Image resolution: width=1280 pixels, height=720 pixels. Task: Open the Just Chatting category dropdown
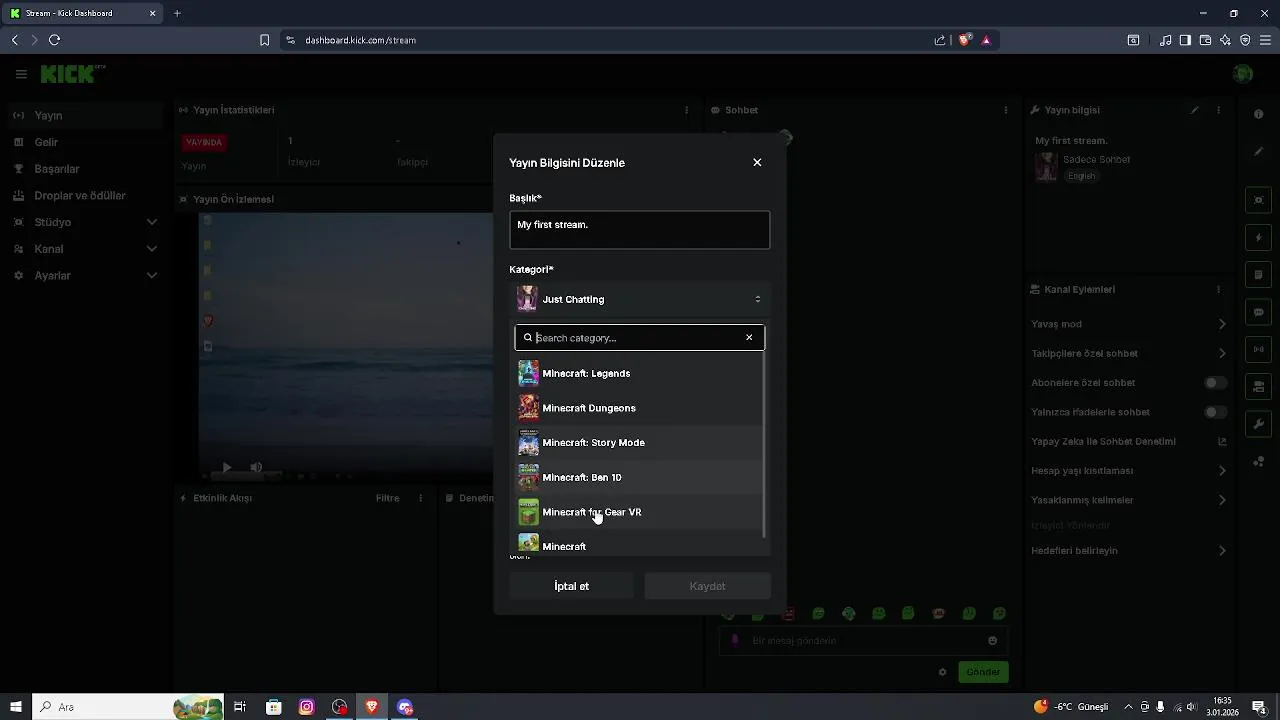(x=640, y=299)
